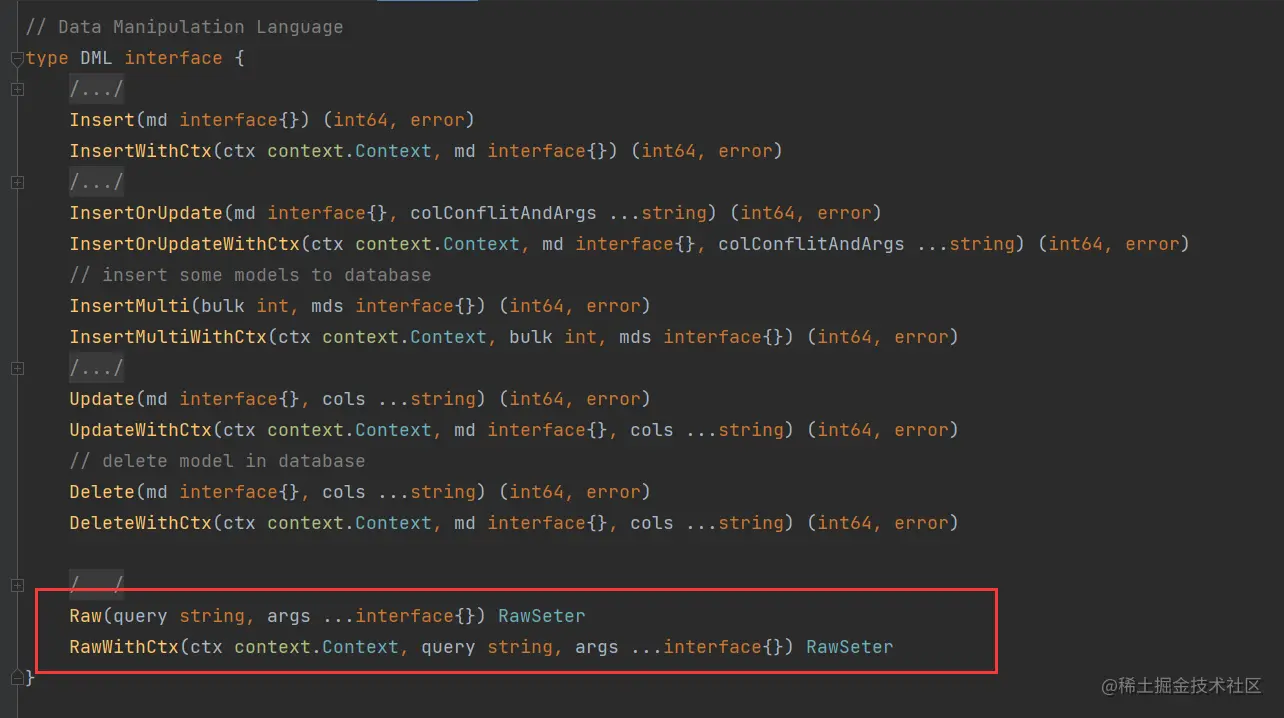This screenshot has height=718, width=1284.
Task: Click the InsertMulti method name
Action: (129, 306)
